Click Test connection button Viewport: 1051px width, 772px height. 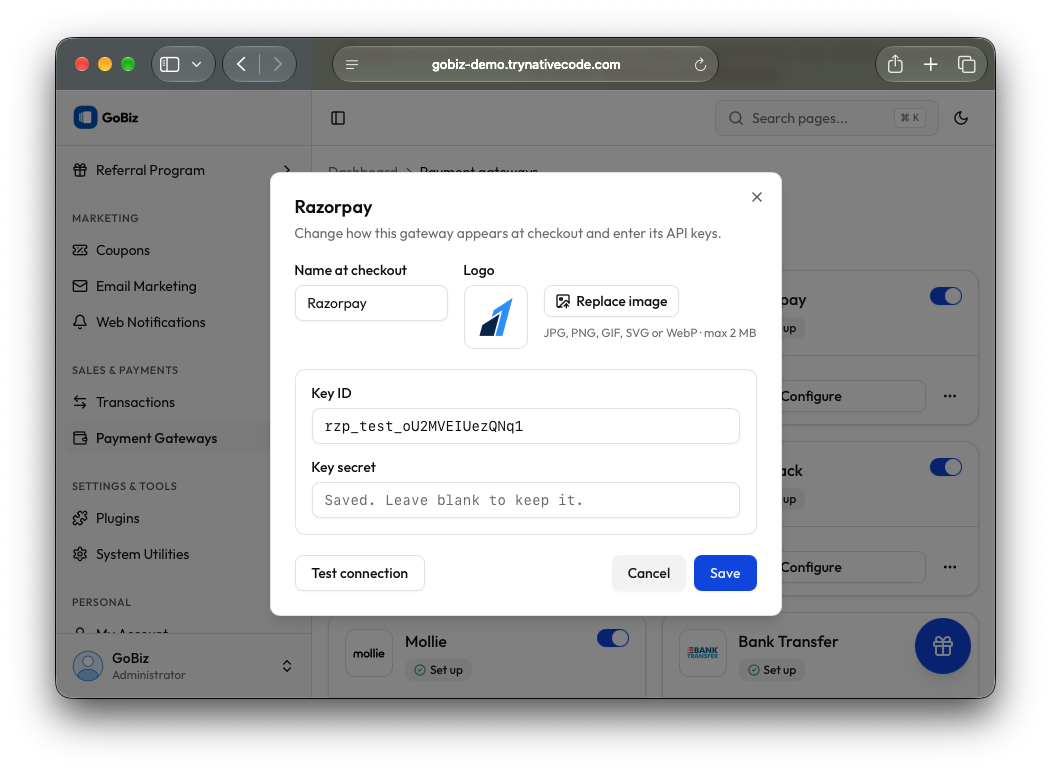359,573
